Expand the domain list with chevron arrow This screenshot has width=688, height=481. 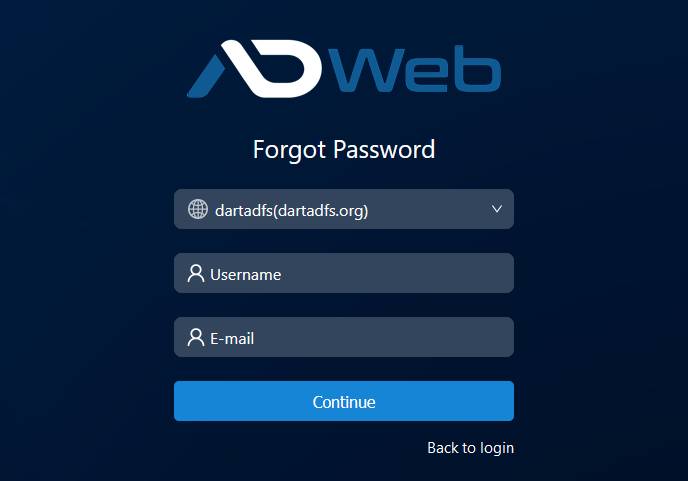[x=497, y=209]
